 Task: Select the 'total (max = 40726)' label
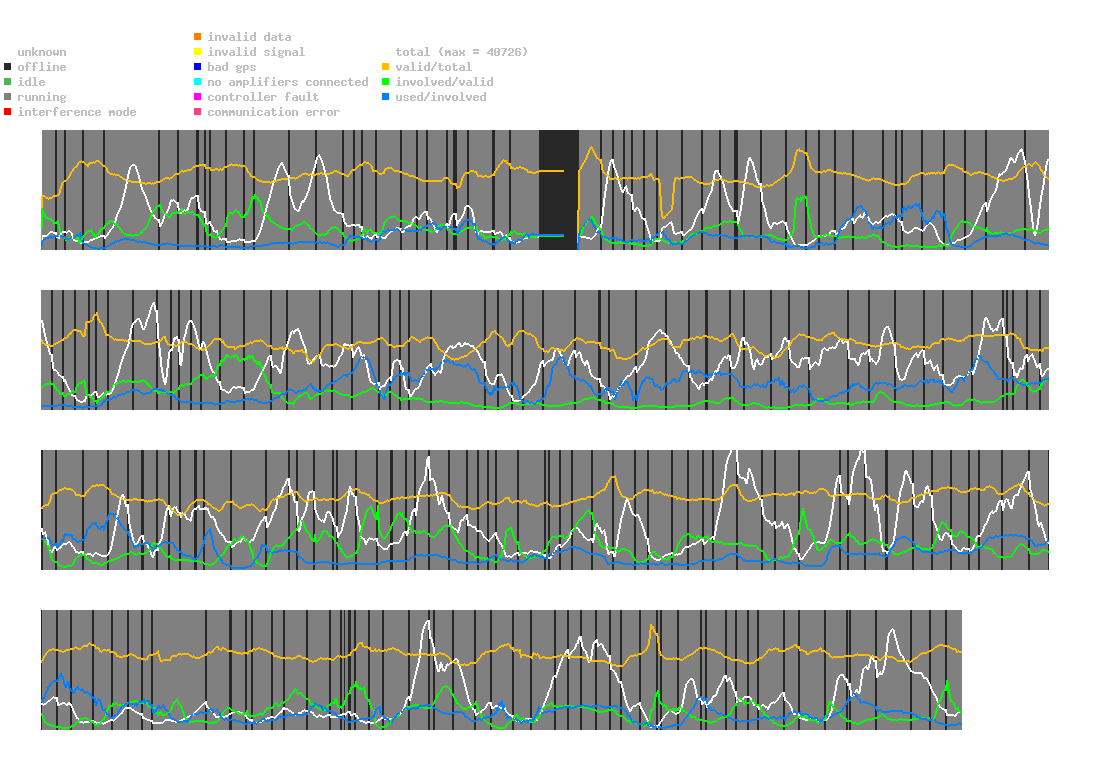(462, 52)
